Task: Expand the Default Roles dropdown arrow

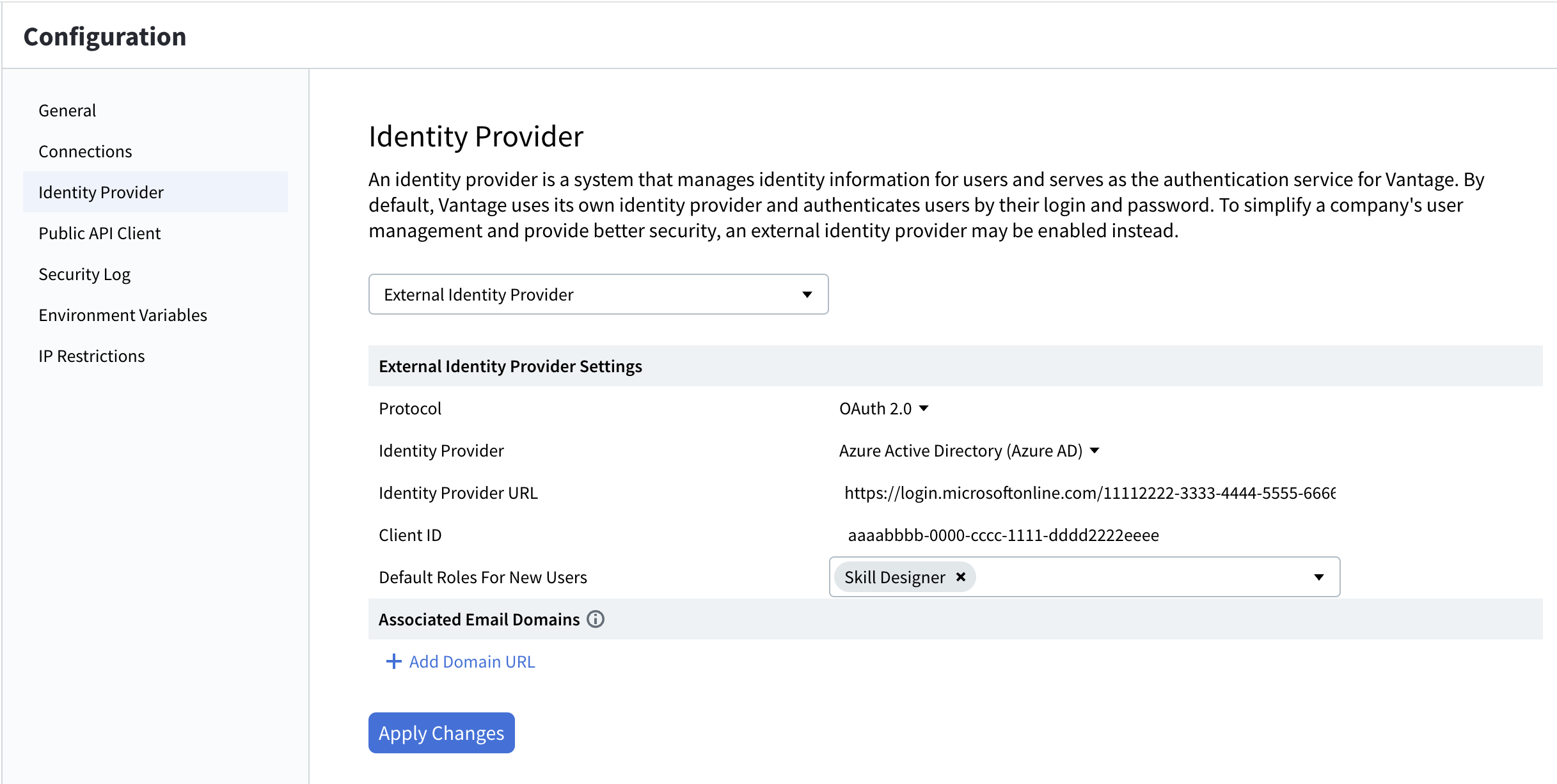Action: pos(1318,577)
